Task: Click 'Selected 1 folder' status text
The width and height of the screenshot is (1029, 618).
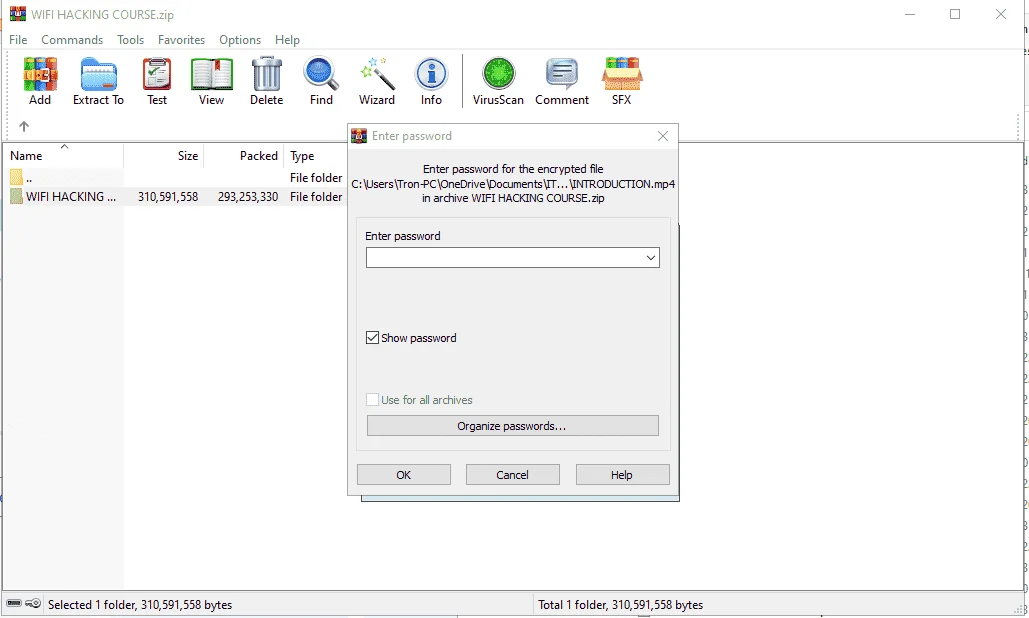Action: (x=140, y=604)
